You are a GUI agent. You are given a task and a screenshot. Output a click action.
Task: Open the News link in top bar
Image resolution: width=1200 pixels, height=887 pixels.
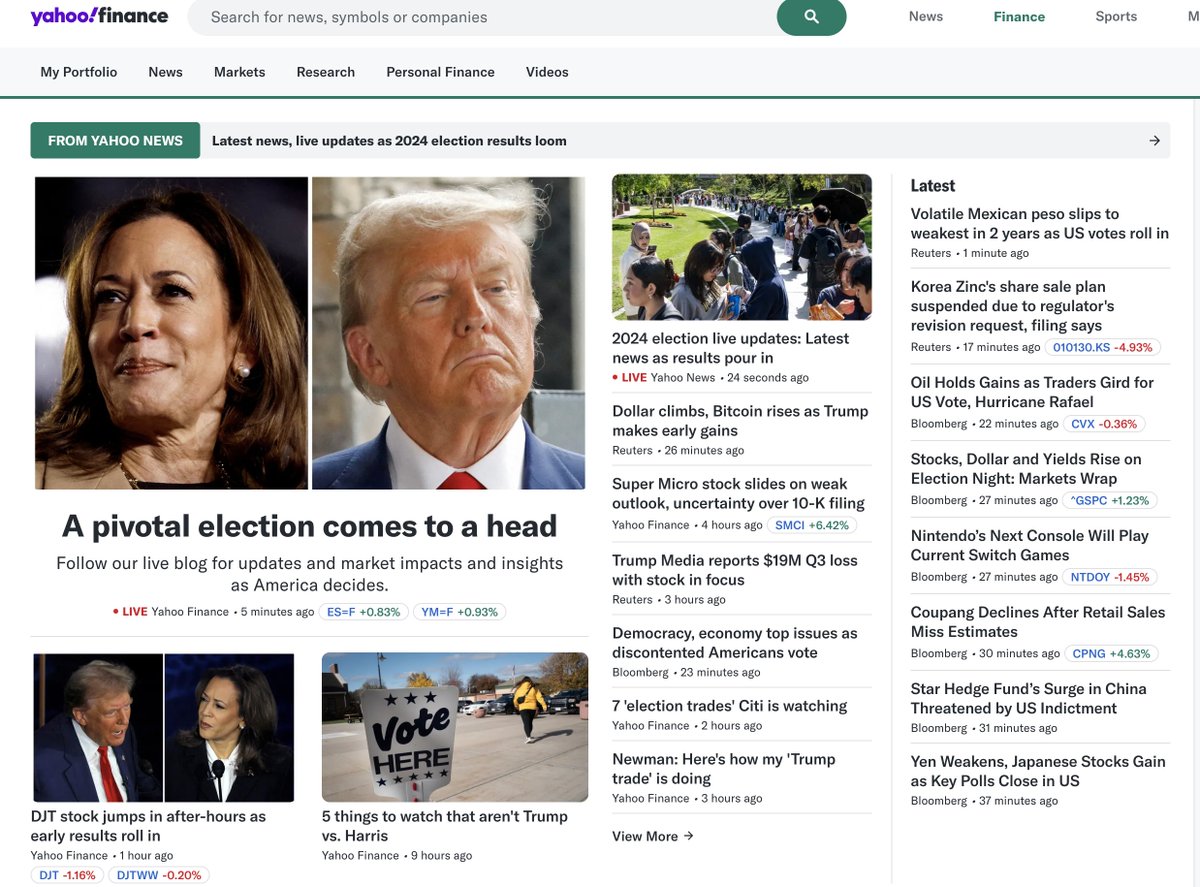coord(926,16)
